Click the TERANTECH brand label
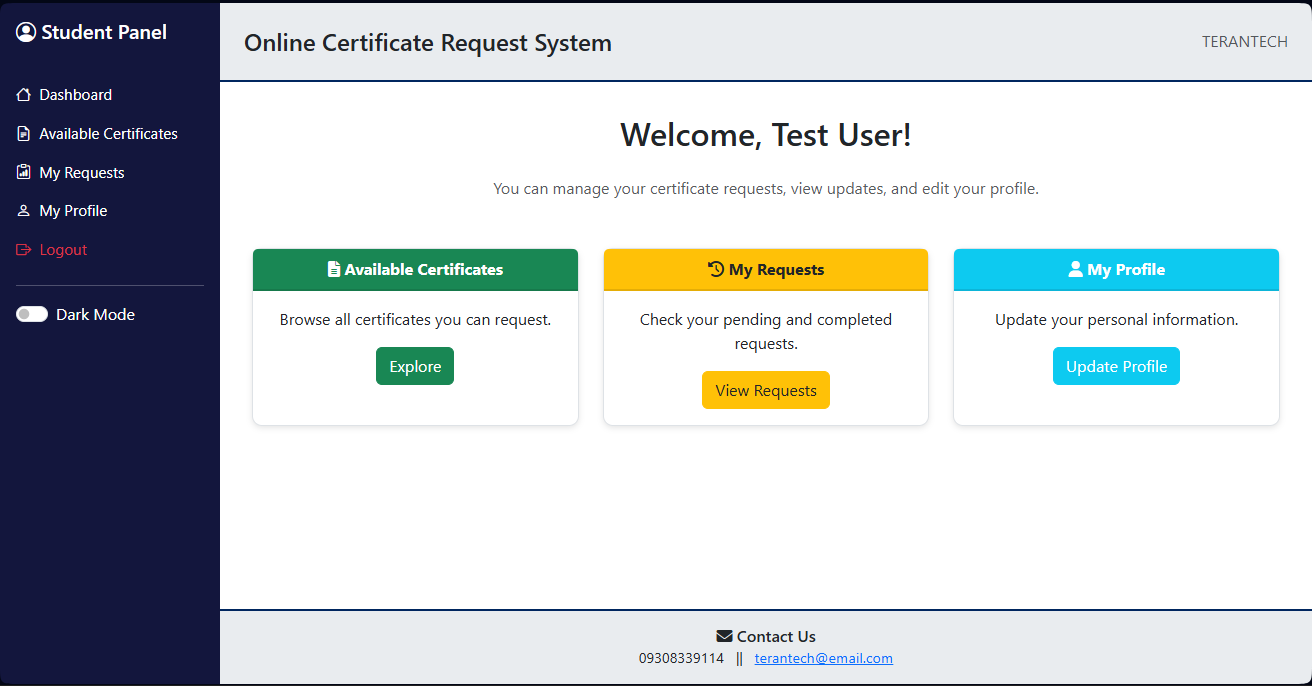Screen dimensions: 1312x686 click(1244, 41)
